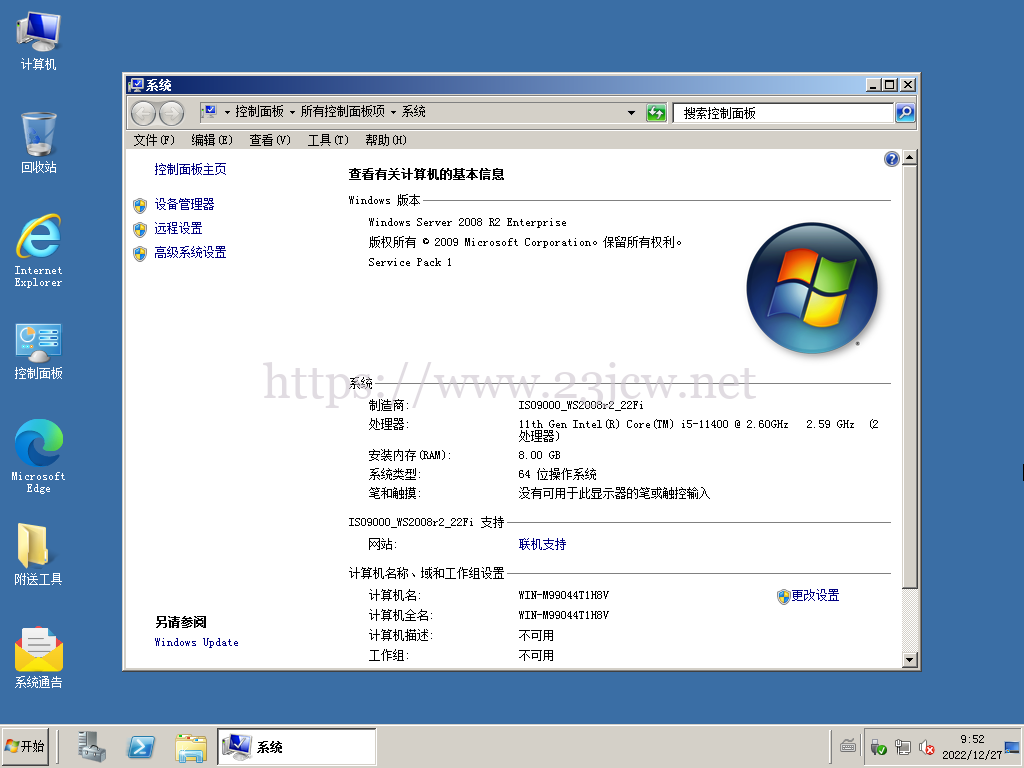Click the green refresh button

[656, 113]
